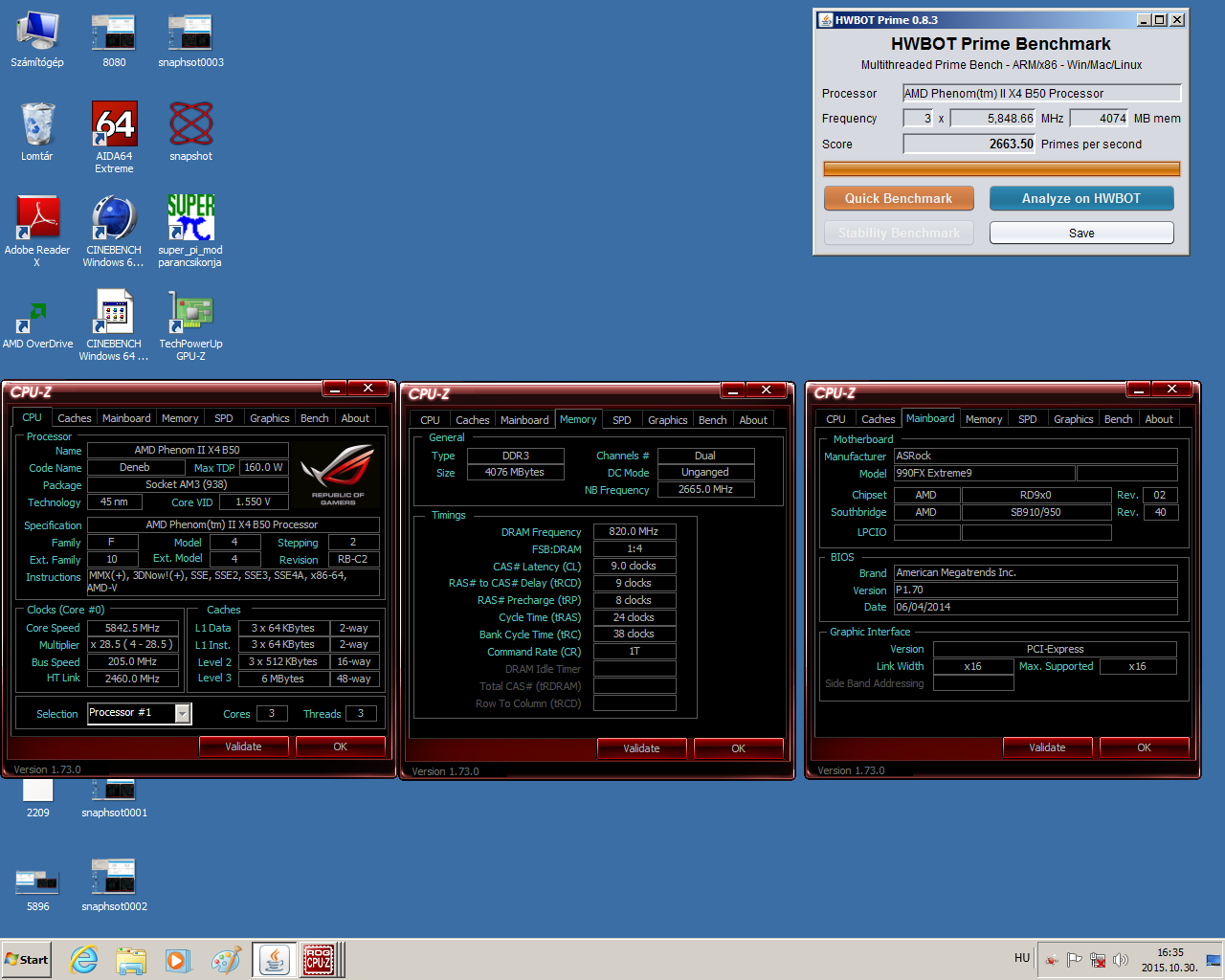Click OK in left CPU-Z window
The image size is (1225, 980).
pos(341,746)
